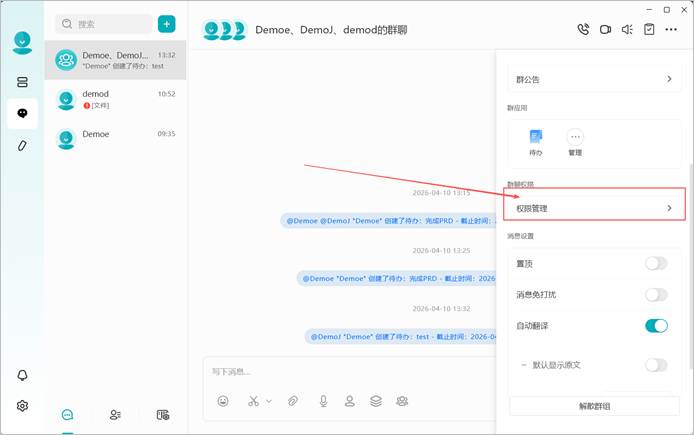Image resolution: width=694 pixels, height=435 pixels.
Task: Open notifications bell in sidebar
Action: (22, 375)
